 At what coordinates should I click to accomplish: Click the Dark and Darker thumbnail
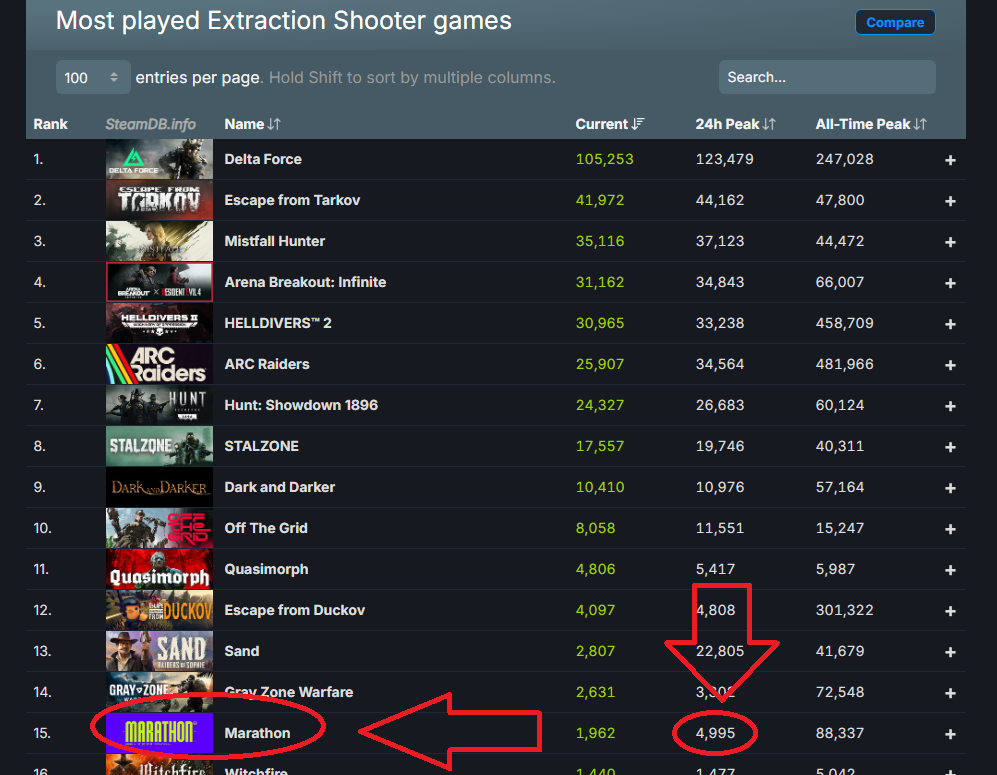(159, 487)
